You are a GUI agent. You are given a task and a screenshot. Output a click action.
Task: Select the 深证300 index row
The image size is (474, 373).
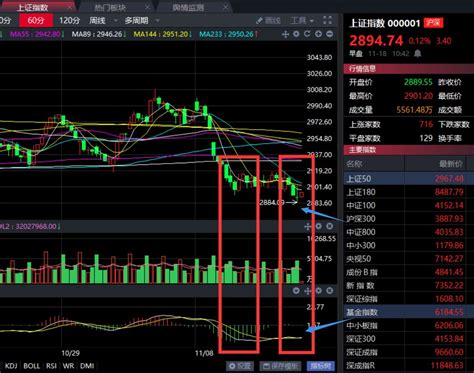[x=409, y=339]
